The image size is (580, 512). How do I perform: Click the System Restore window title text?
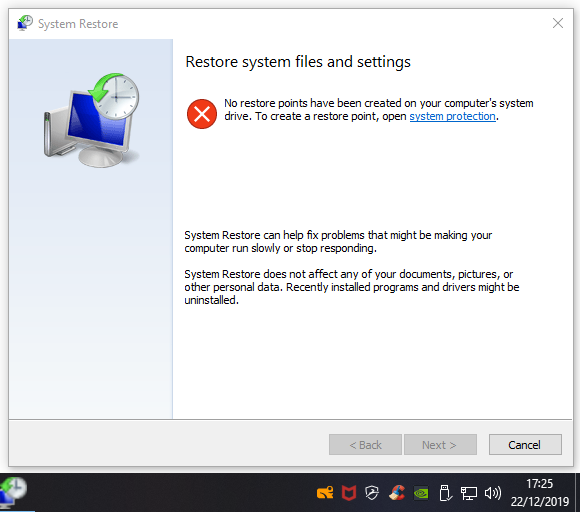tap(78, 24)
